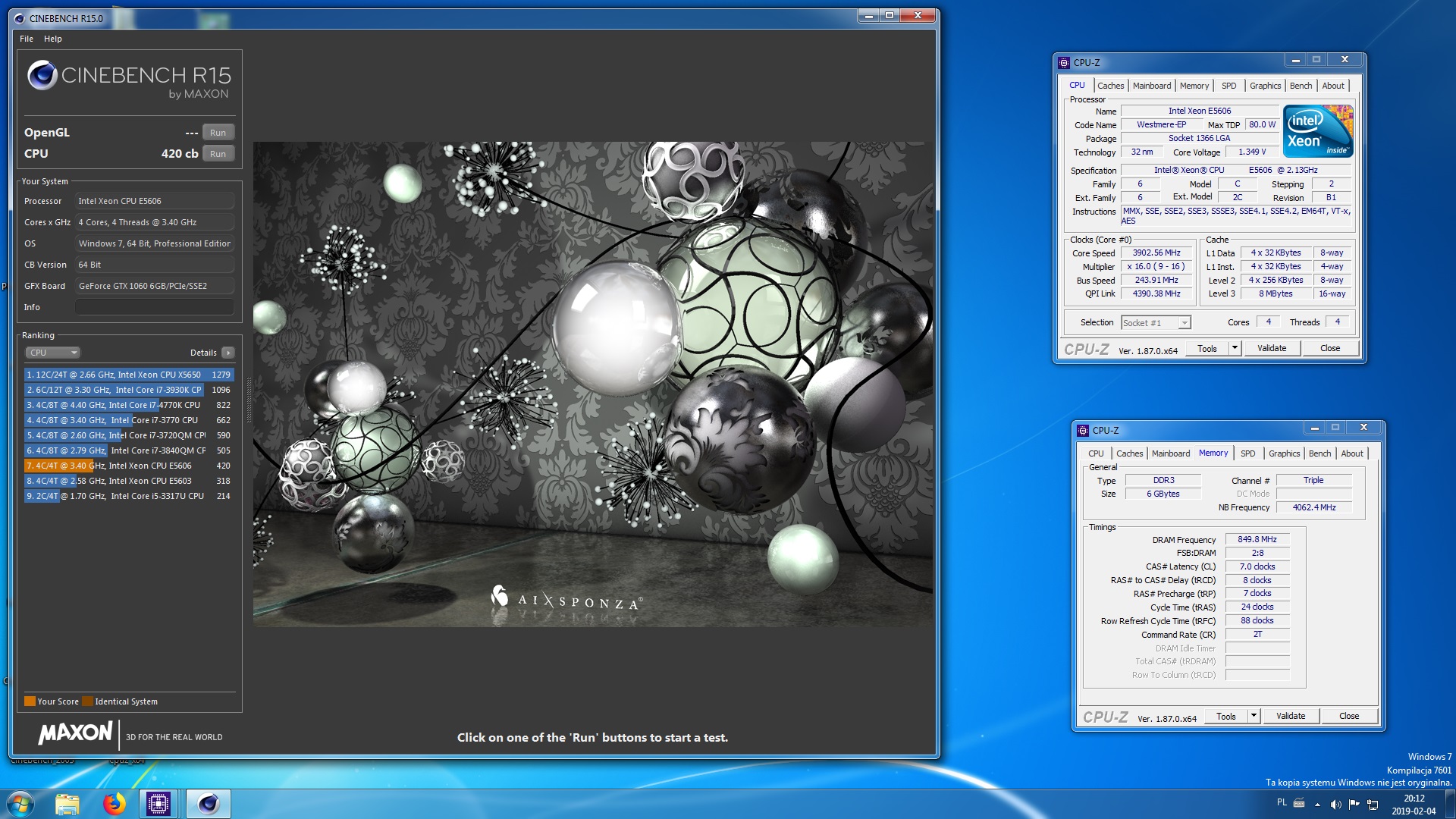This screenshot has width=1456, height=819.
Task: Switch to Cinebench taskbar icon
Action: (x=208, y=804)
